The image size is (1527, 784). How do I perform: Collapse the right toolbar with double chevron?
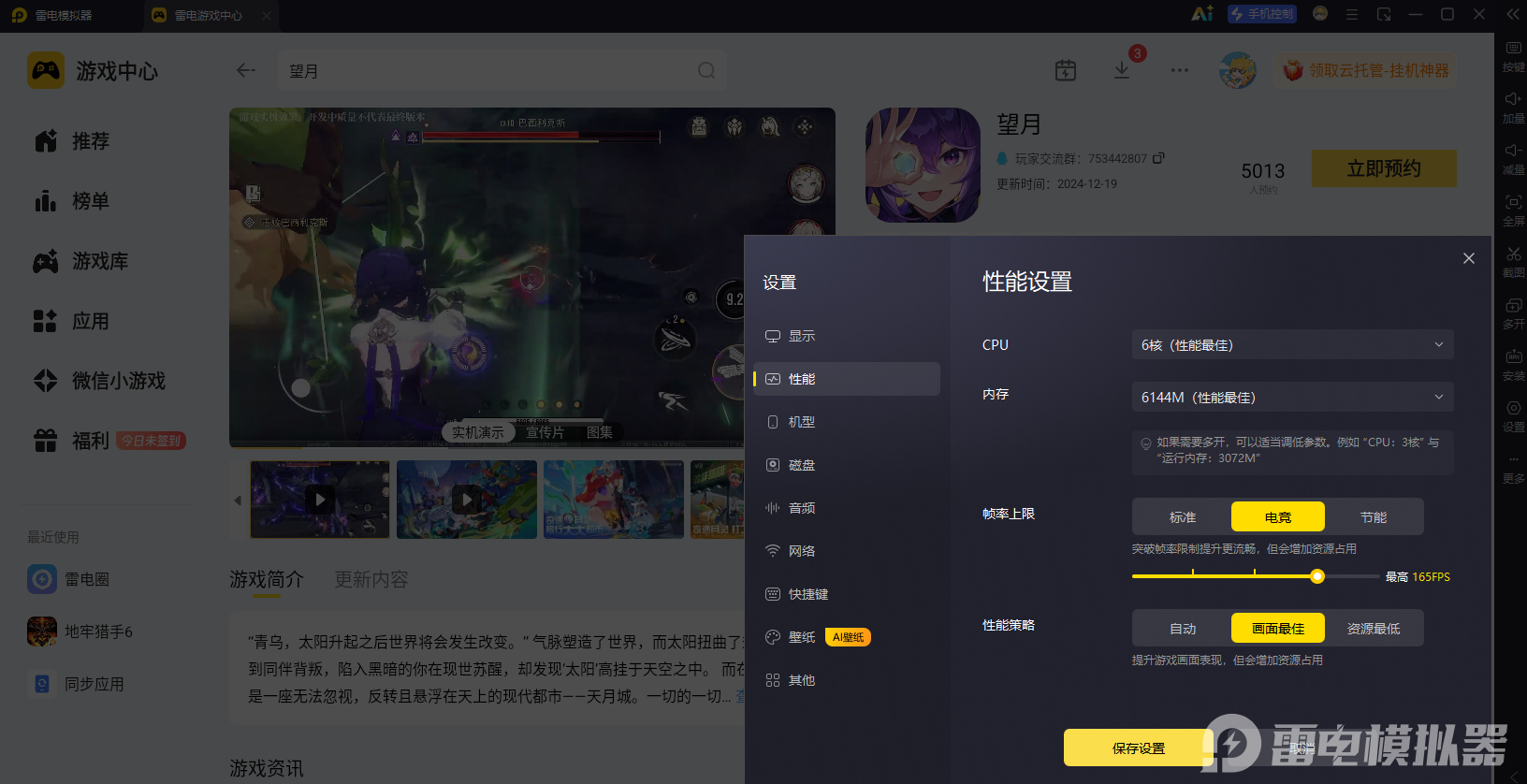click(x=1512, y=14)
